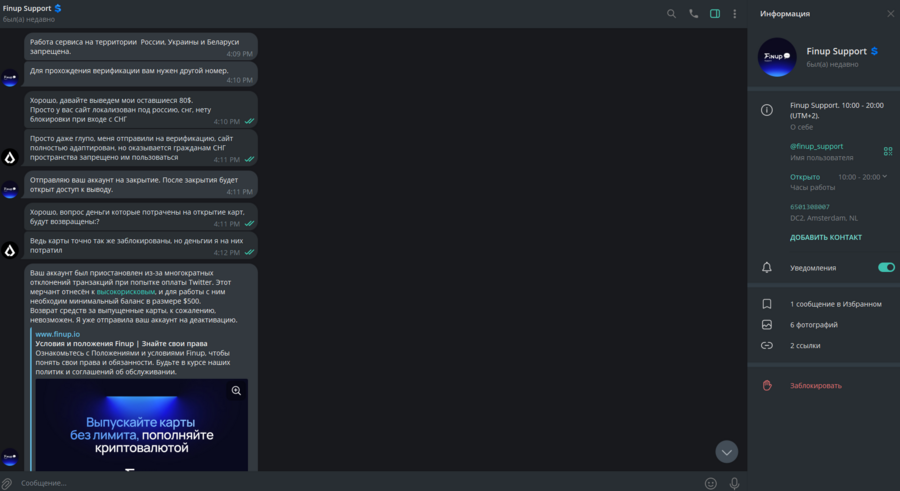Zoom the link preview image with magnifier icon
Viewport: 900px width, 491px height.
pyautogui.click(x=236, y=391)
